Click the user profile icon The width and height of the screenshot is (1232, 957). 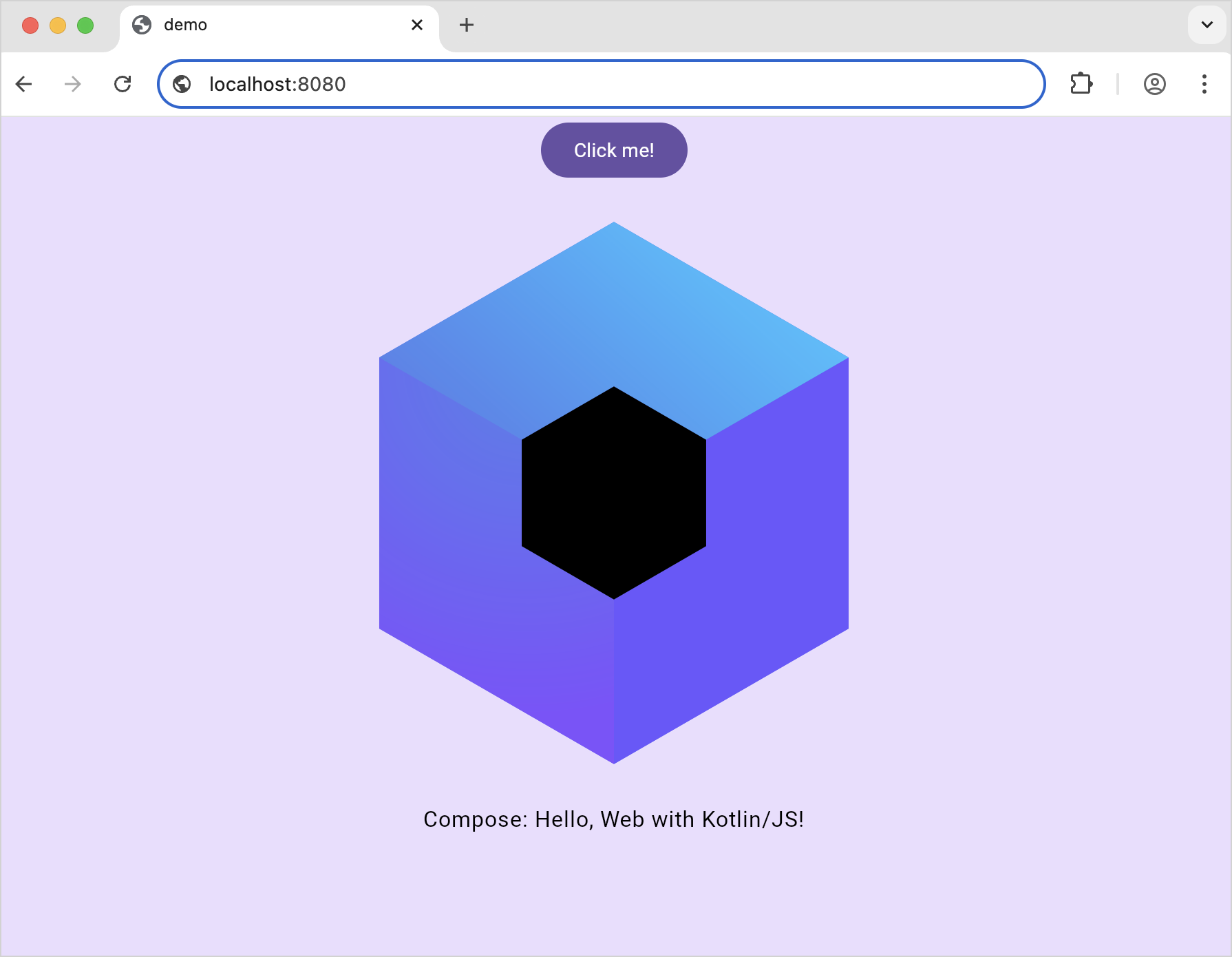tap(1154, 84)
